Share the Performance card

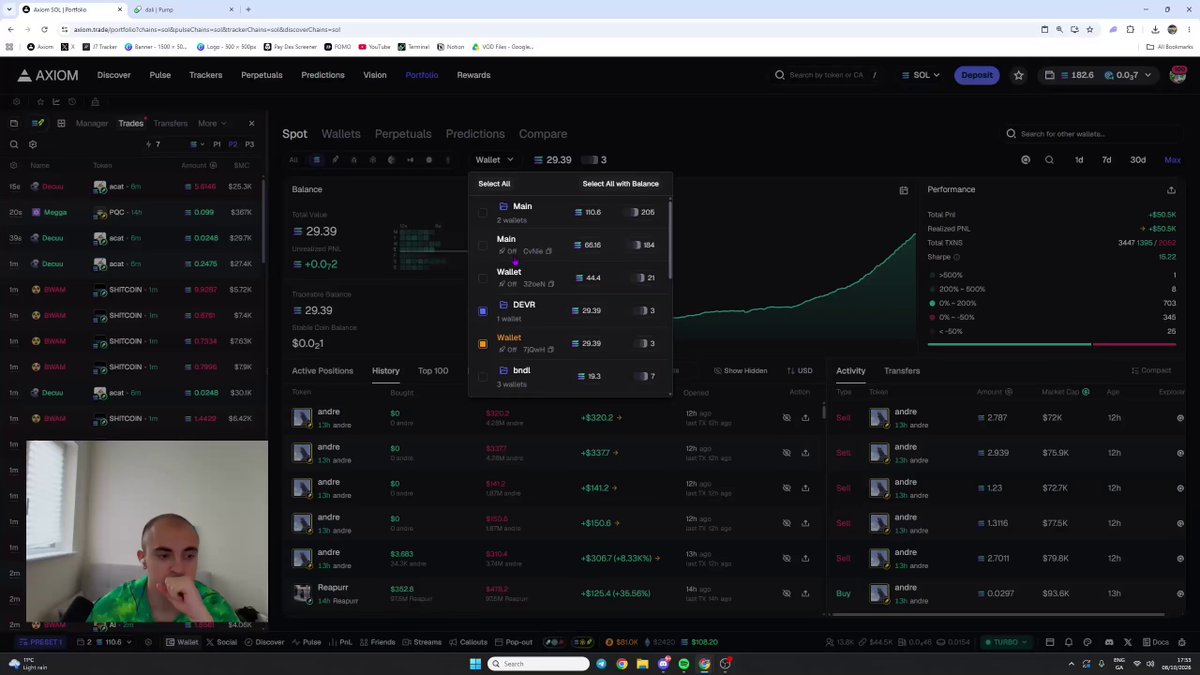1171,190
